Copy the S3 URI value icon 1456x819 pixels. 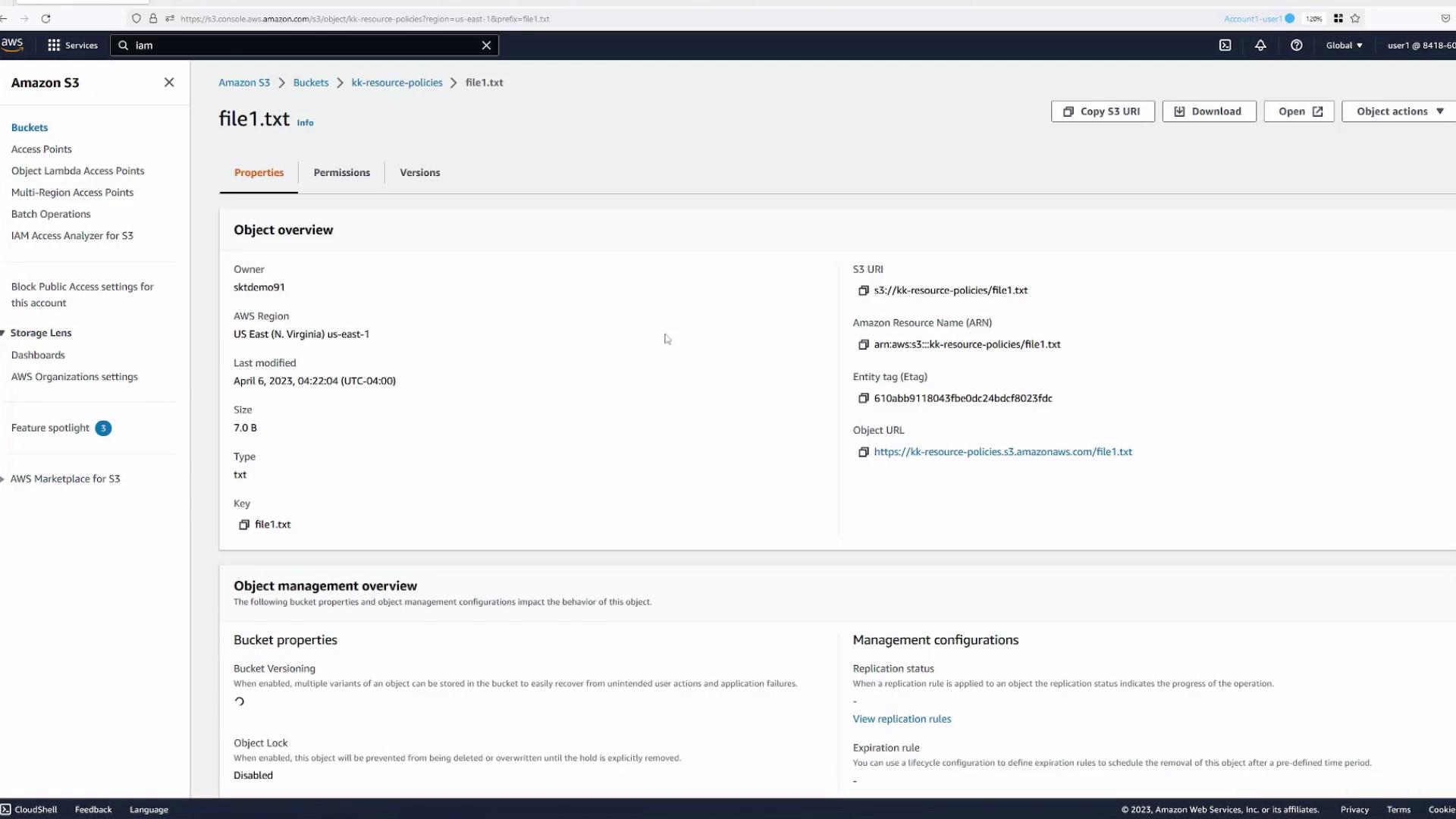click(x=863, y=290)
